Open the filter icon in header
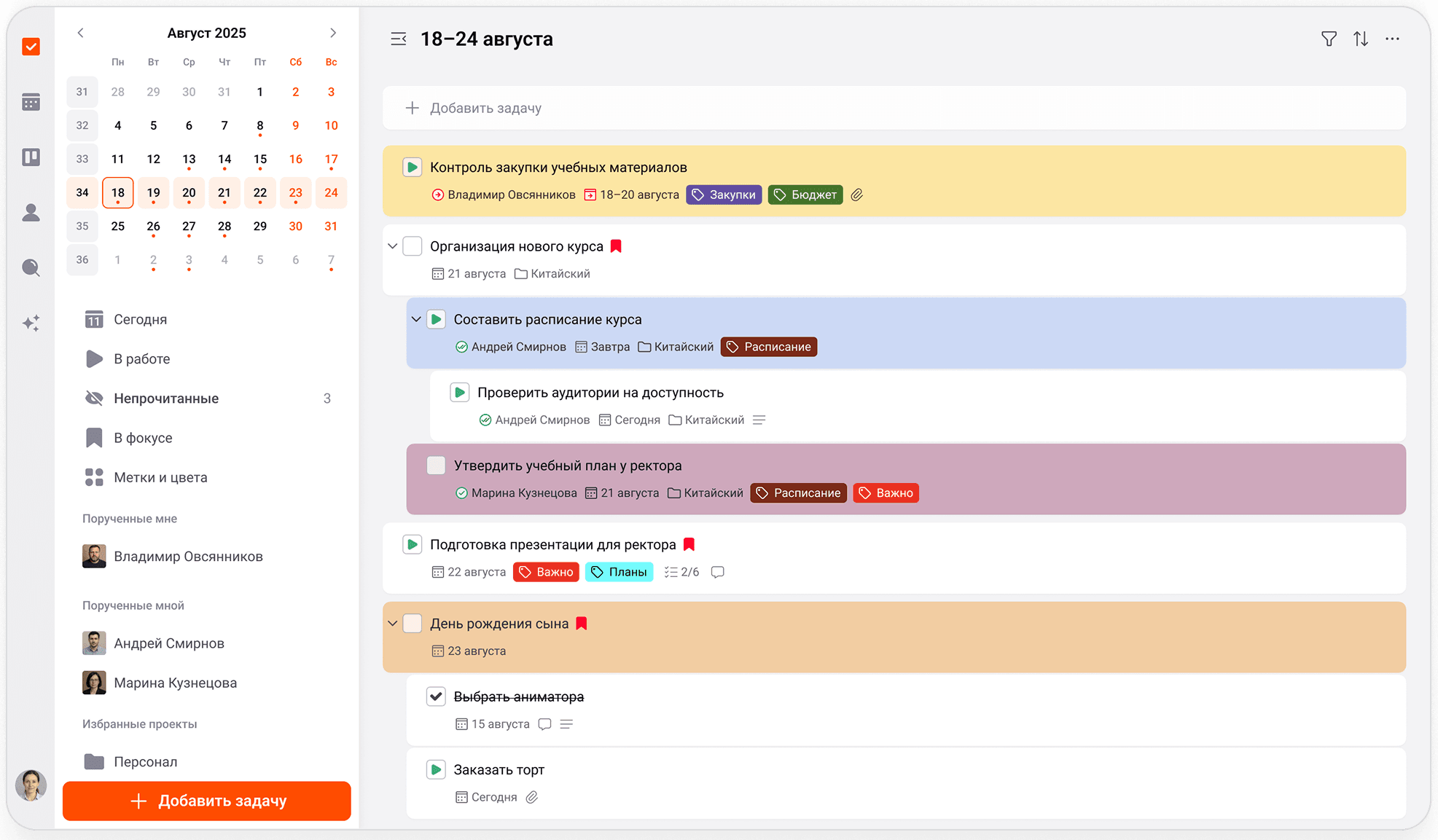This screenshot has height=840, width=1438. 1329,39
